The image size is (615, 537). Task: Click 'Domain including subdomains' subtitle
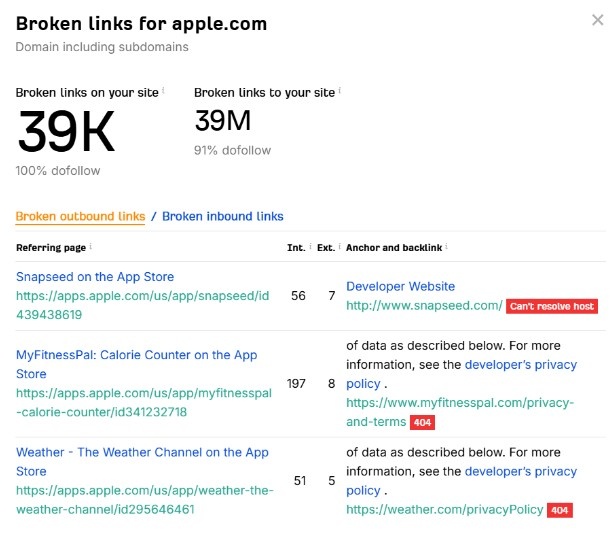pyautogui.click(x=102, y=47)
